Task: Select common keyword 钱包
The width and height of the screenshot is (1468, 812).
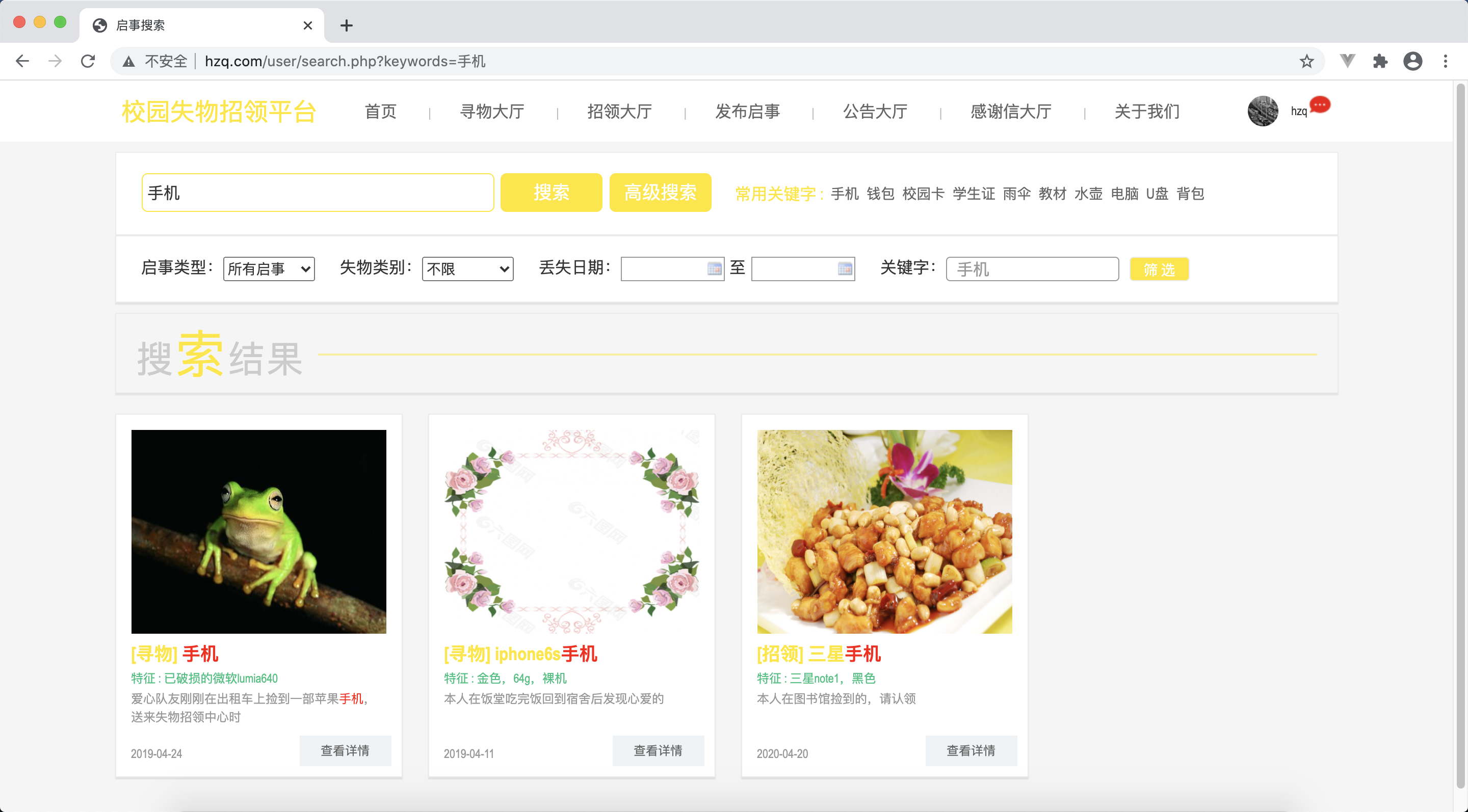Action: (x=880, y=194)
